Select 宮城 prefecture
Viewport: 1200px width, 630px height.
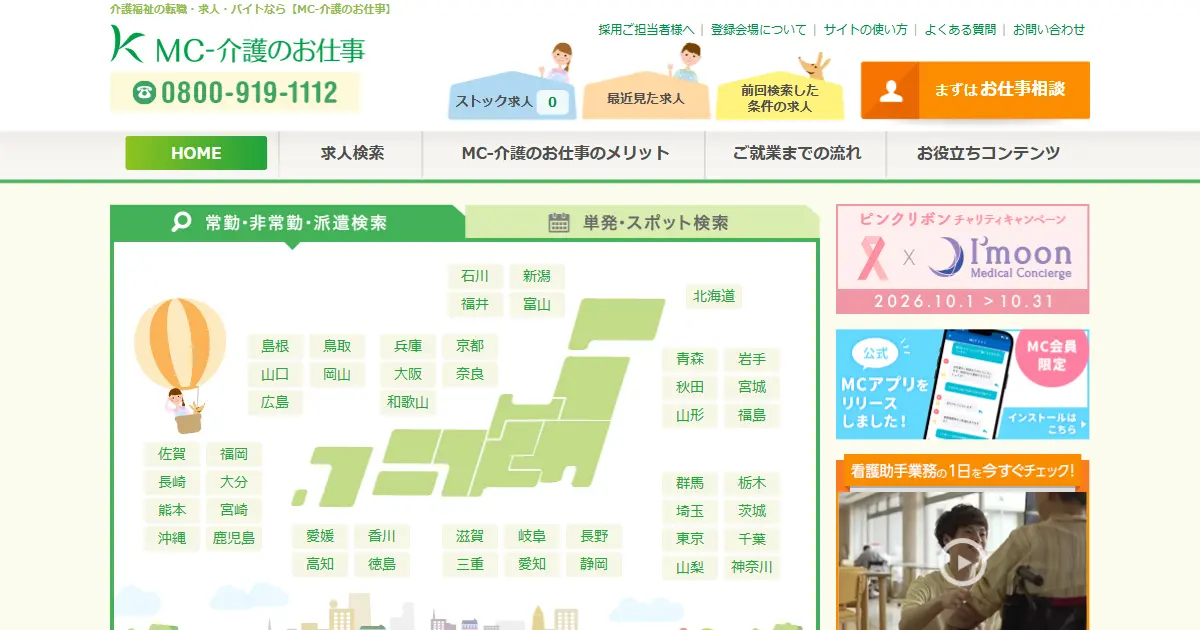[x=752, y=387]
